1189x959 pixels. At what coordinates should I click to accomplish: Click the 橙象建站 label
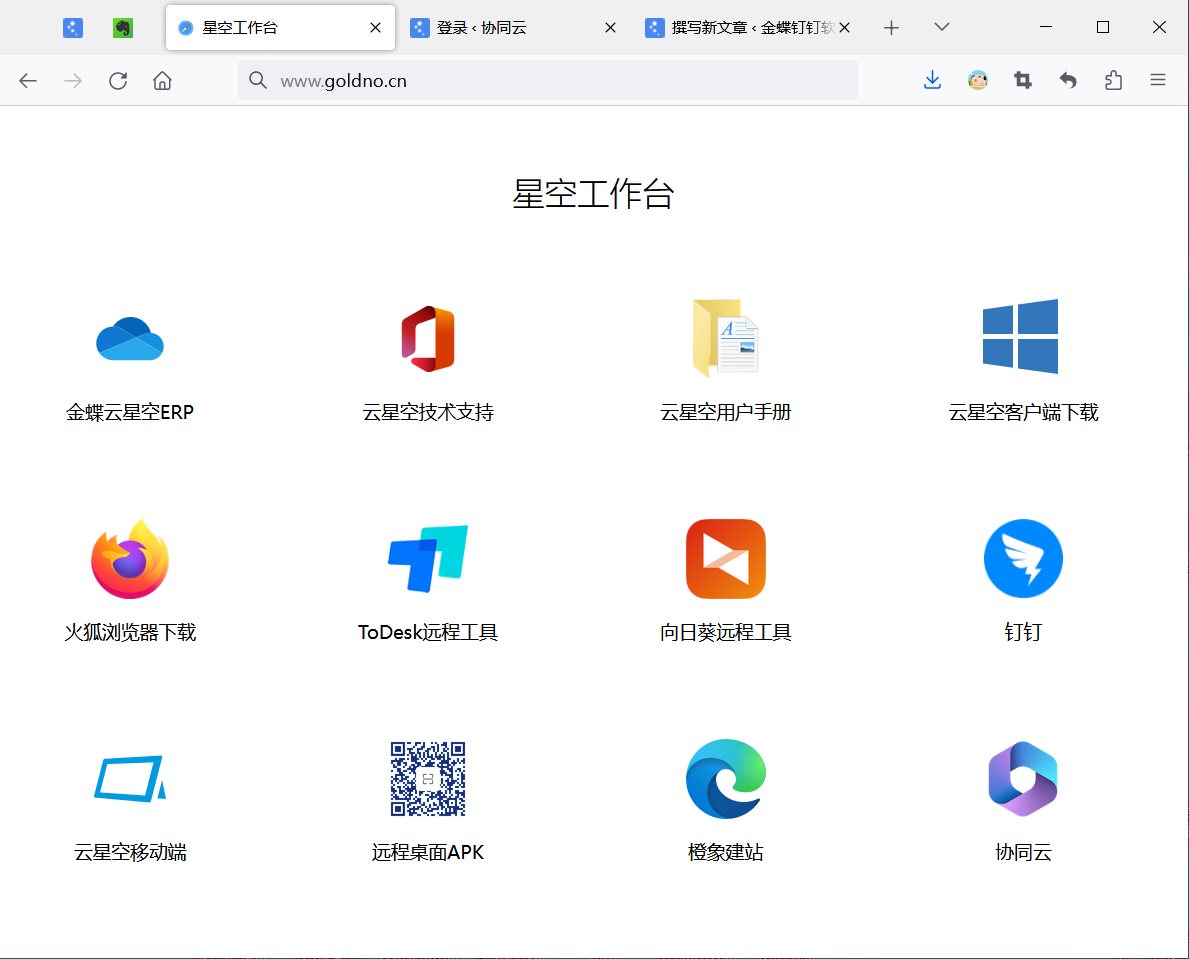[726, 852]
